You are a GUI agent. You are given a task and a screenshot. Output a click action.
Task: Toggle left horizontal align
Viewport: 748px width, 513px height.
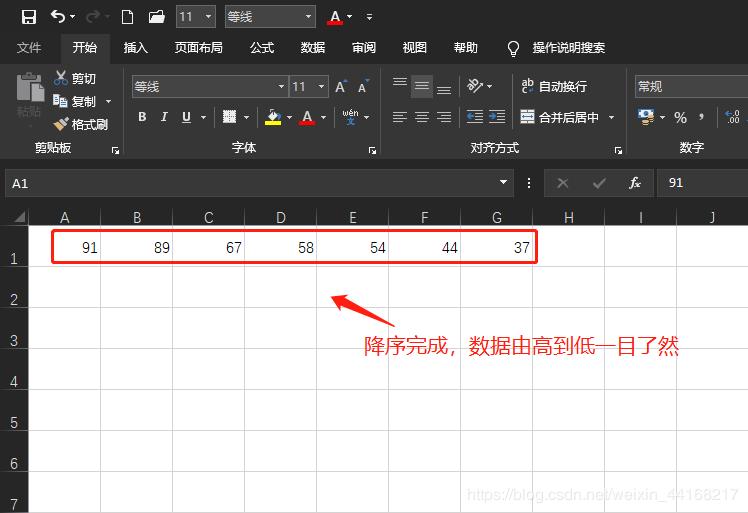[x=400, y=117]
